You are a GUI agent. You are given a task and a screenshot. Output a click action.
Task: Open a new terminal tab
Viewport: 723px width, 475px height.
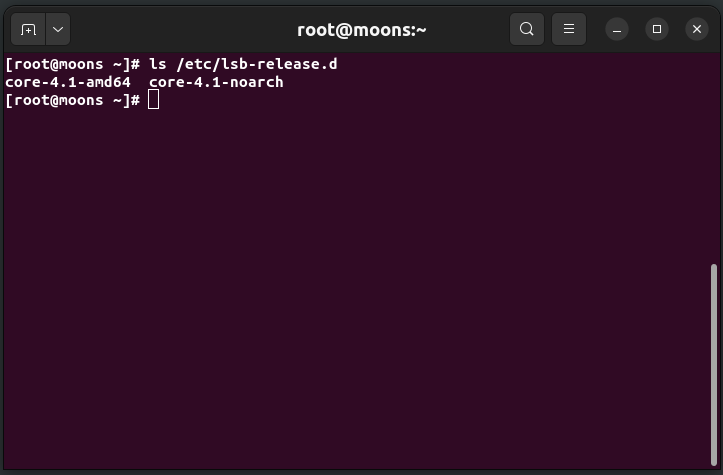pos(28,30)
